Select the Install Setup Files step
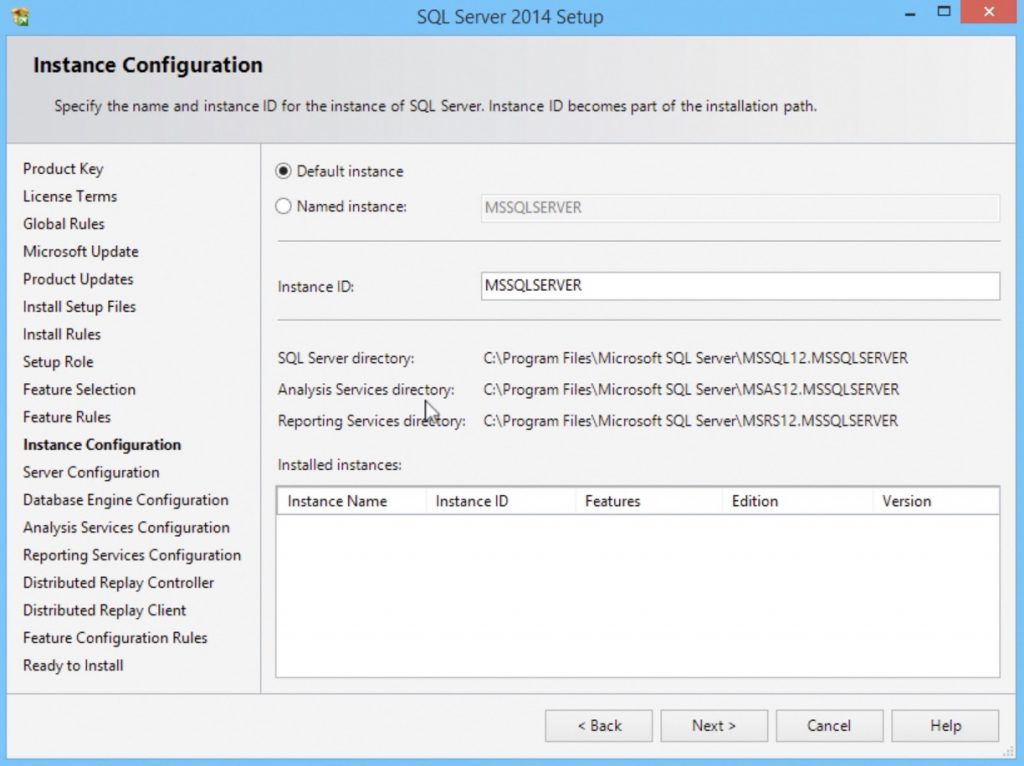Viewport: 1024px width, 766px height. pos(79,307)
